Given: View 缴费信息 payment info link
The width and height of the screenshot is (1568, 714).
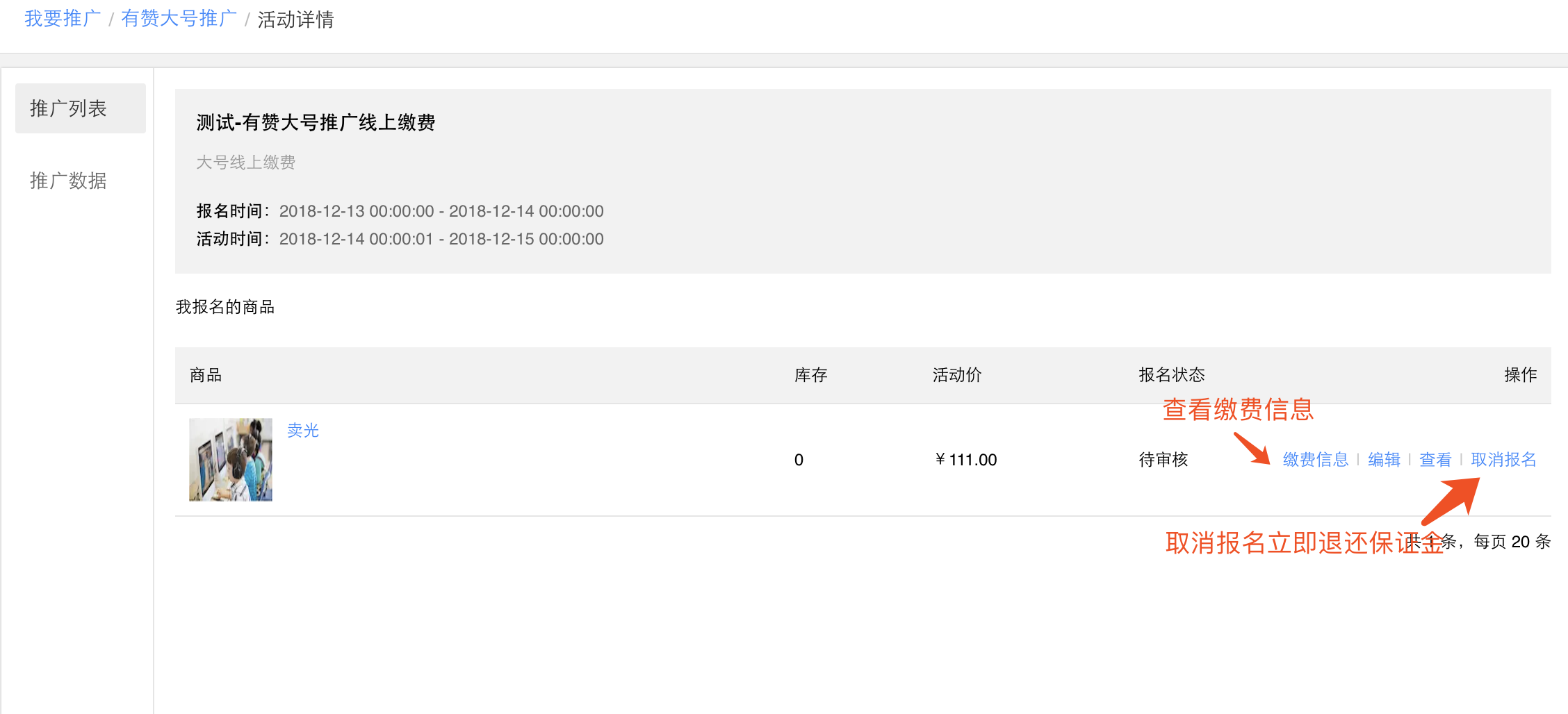Looking at the screenshot, I should tap(1315, 459).
